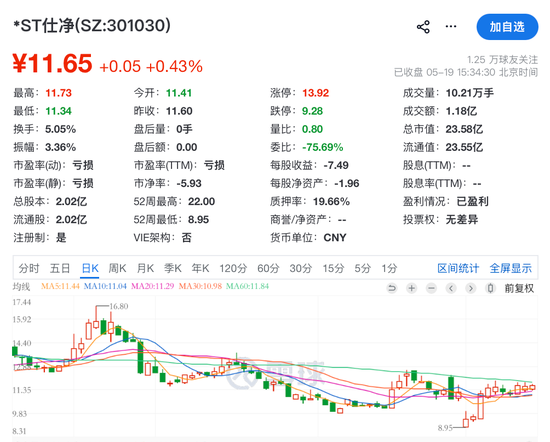The width and height of the screenshot is (550, 442).
Task: Zoom out chart with minus icon
Action: coord(431,288)
